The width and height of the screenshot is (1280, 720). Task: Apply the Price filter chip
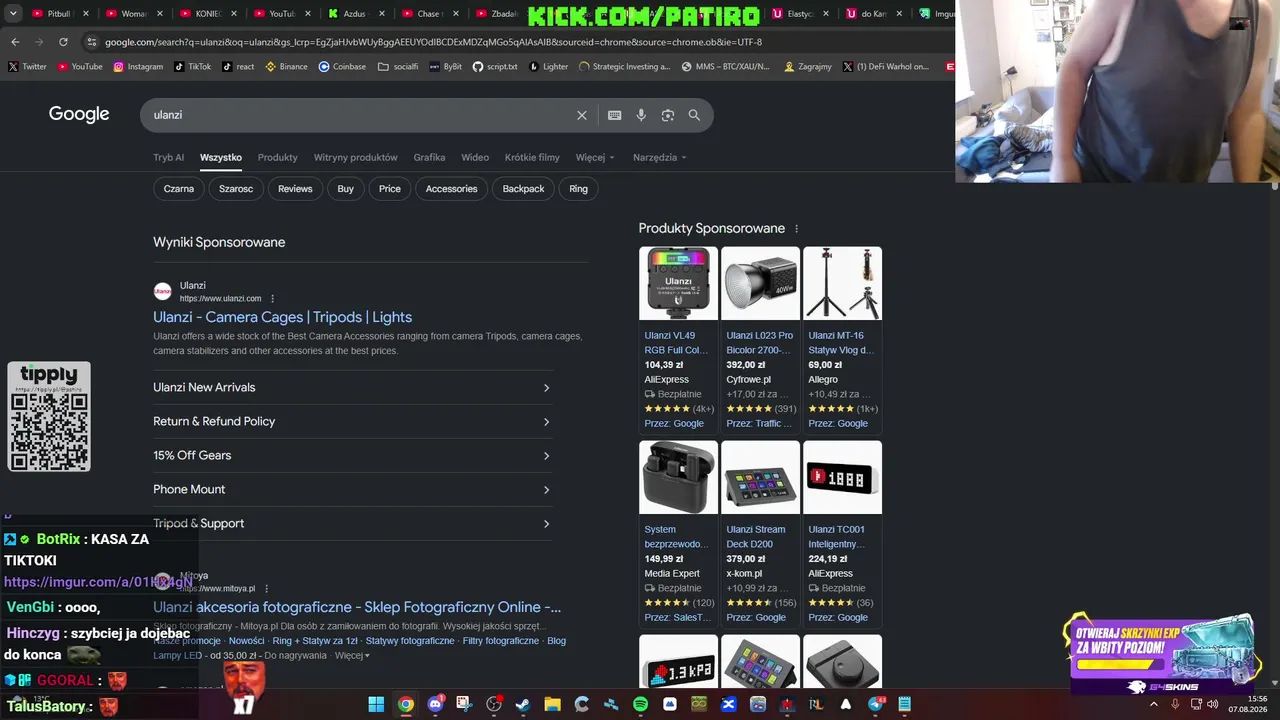coord(390,189)
